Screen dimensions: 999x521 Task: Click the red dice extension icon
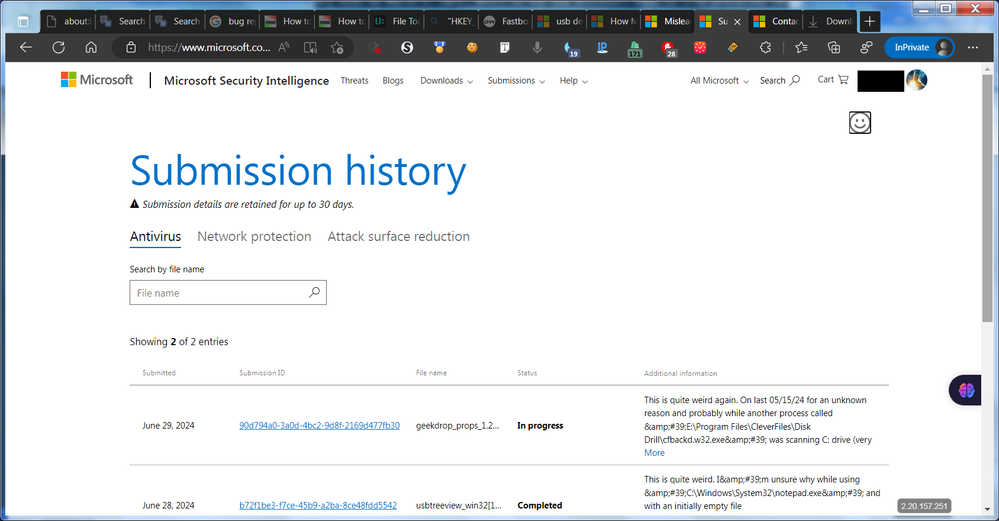700,47
